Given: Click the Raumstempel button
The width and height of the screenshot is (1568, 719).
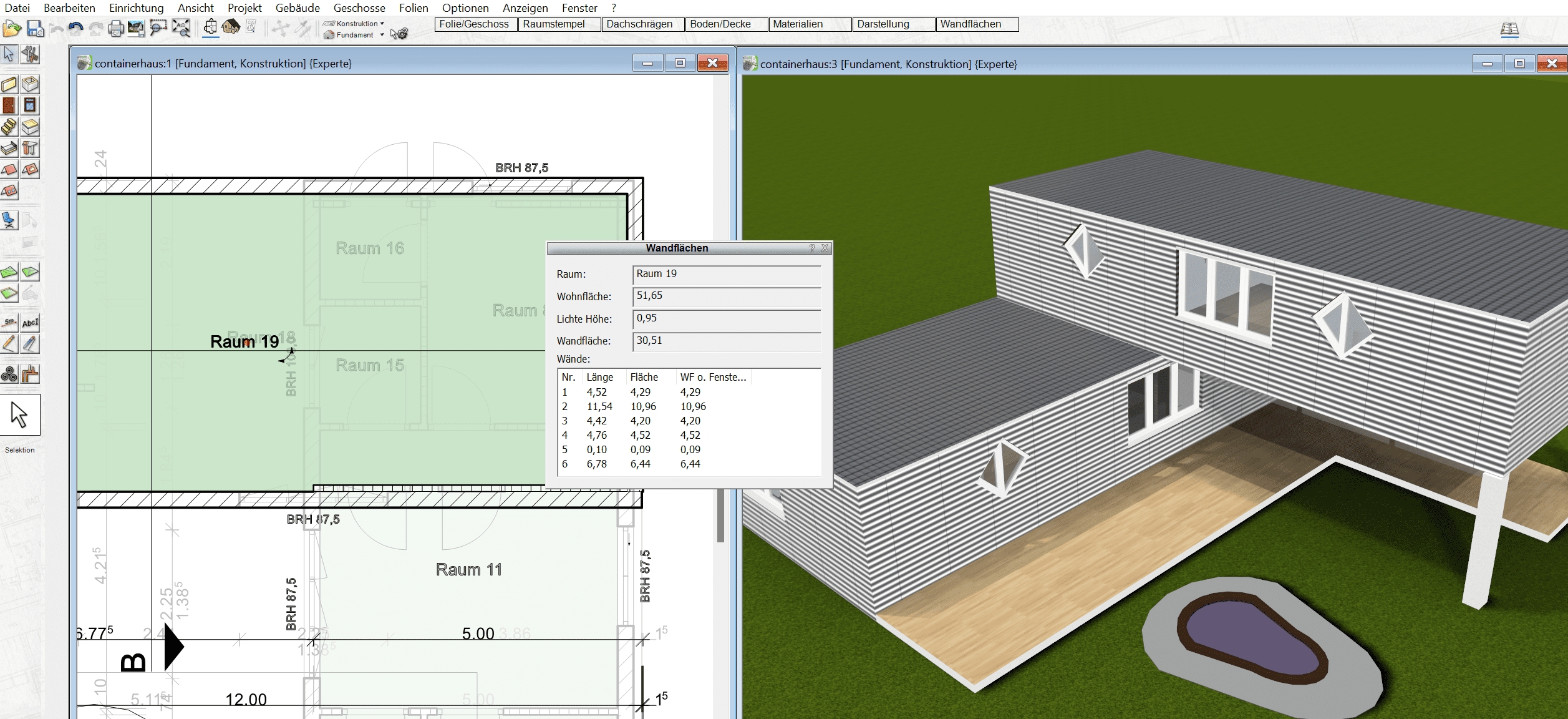Looking at the screenshot, I should tap(559, 24).
